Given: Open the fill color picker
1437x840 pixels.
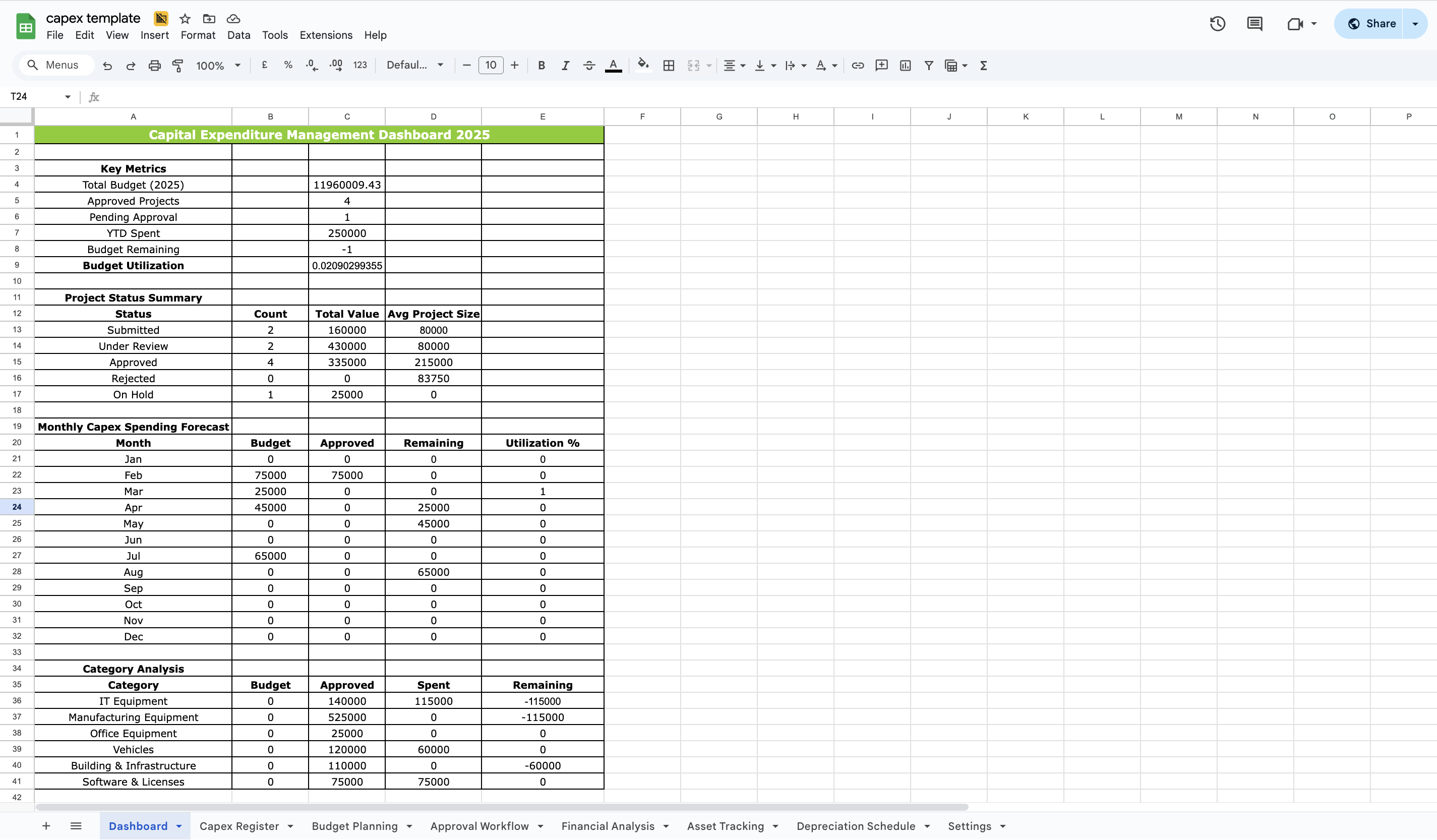Looking at the screenshot, I should [643, 65].
